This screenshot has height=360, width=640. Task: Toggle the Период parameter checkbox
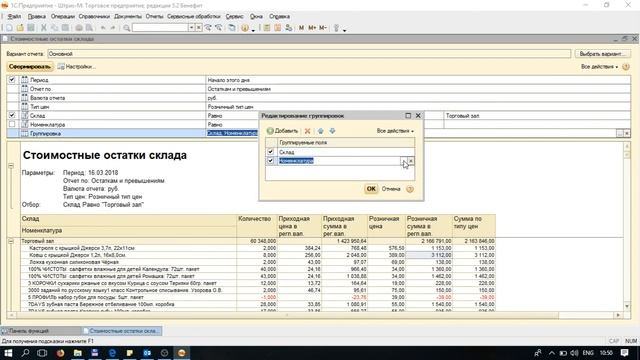(x=12, y=80)
